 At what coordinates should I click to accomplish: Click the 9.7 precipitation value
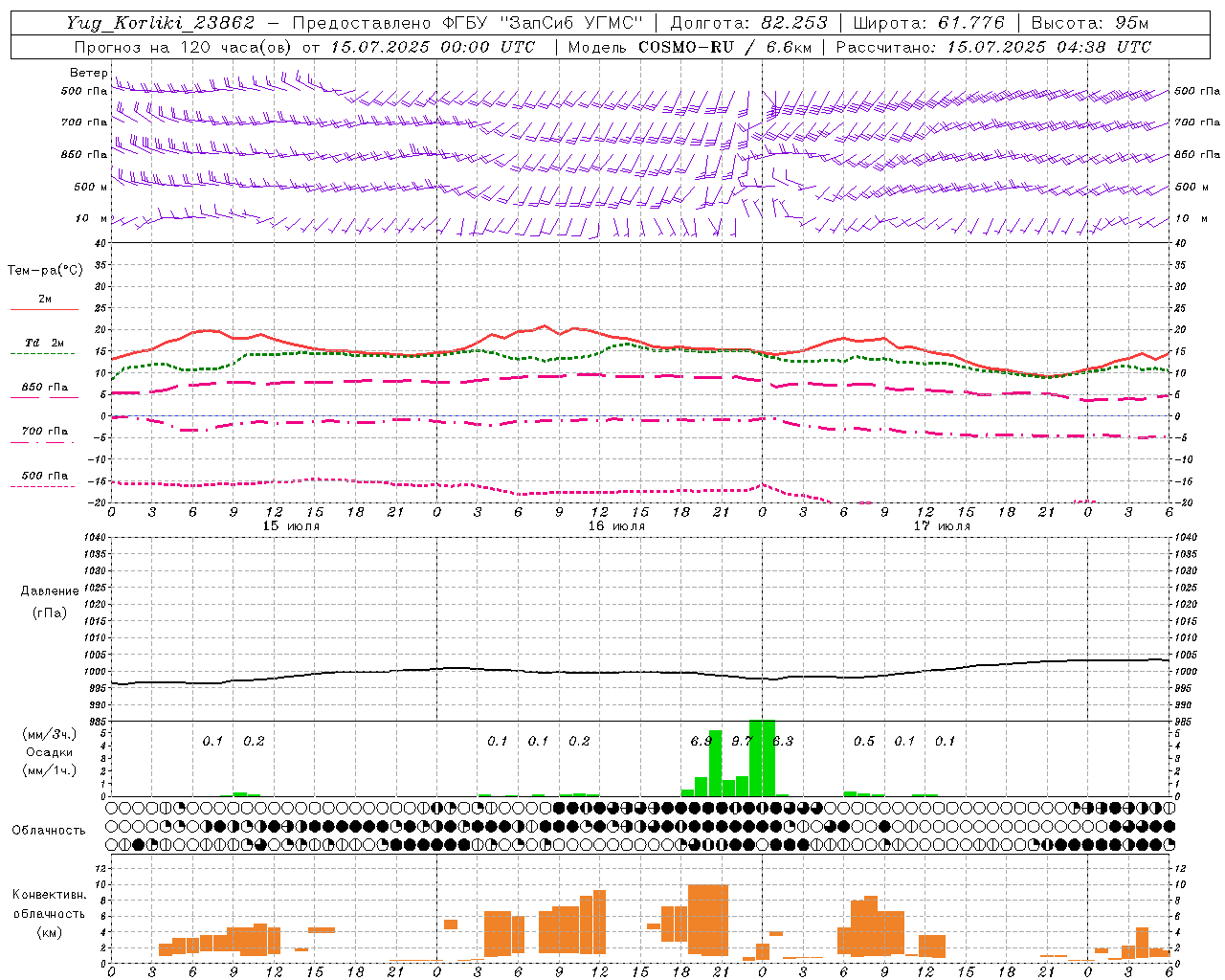[x=742, y=741]
